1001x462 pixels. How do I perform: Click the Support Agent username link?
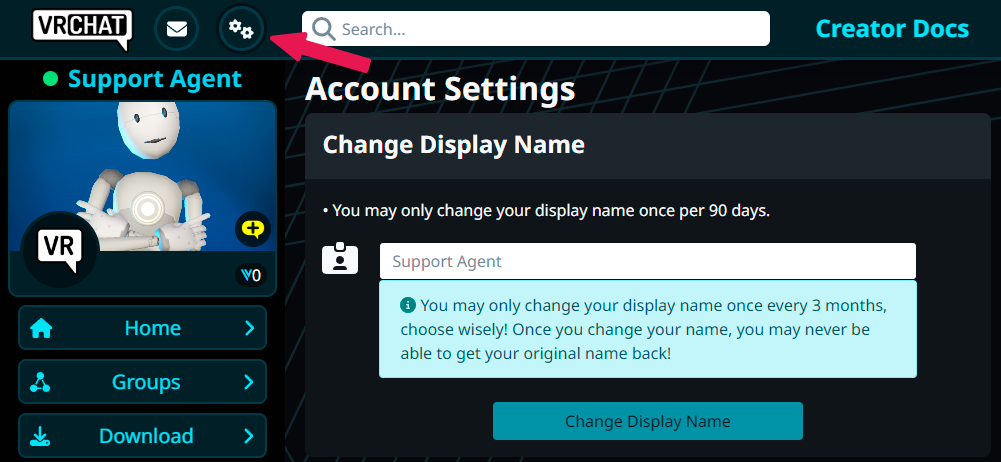155,79
